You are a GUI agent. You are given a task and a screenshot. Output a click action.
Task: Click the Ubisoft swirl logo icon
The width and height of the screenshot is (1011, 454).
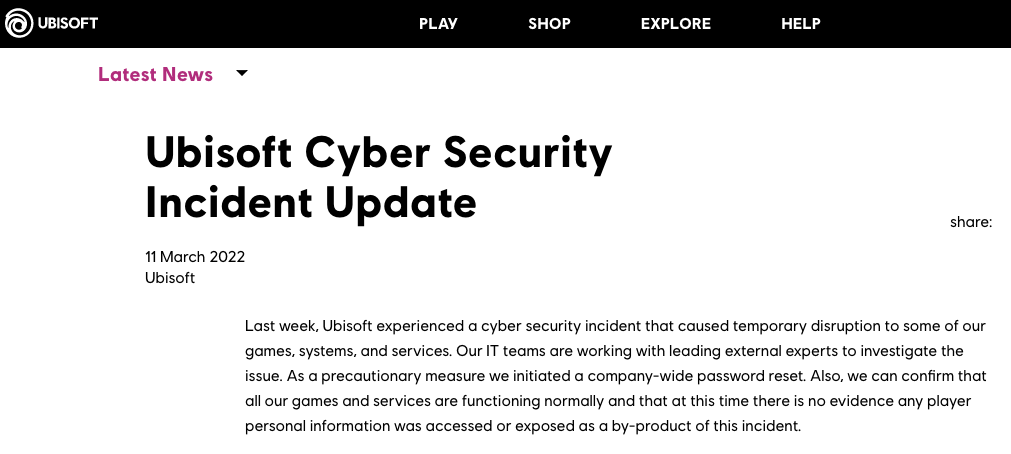pyautogui.click(x=19, y=23)
